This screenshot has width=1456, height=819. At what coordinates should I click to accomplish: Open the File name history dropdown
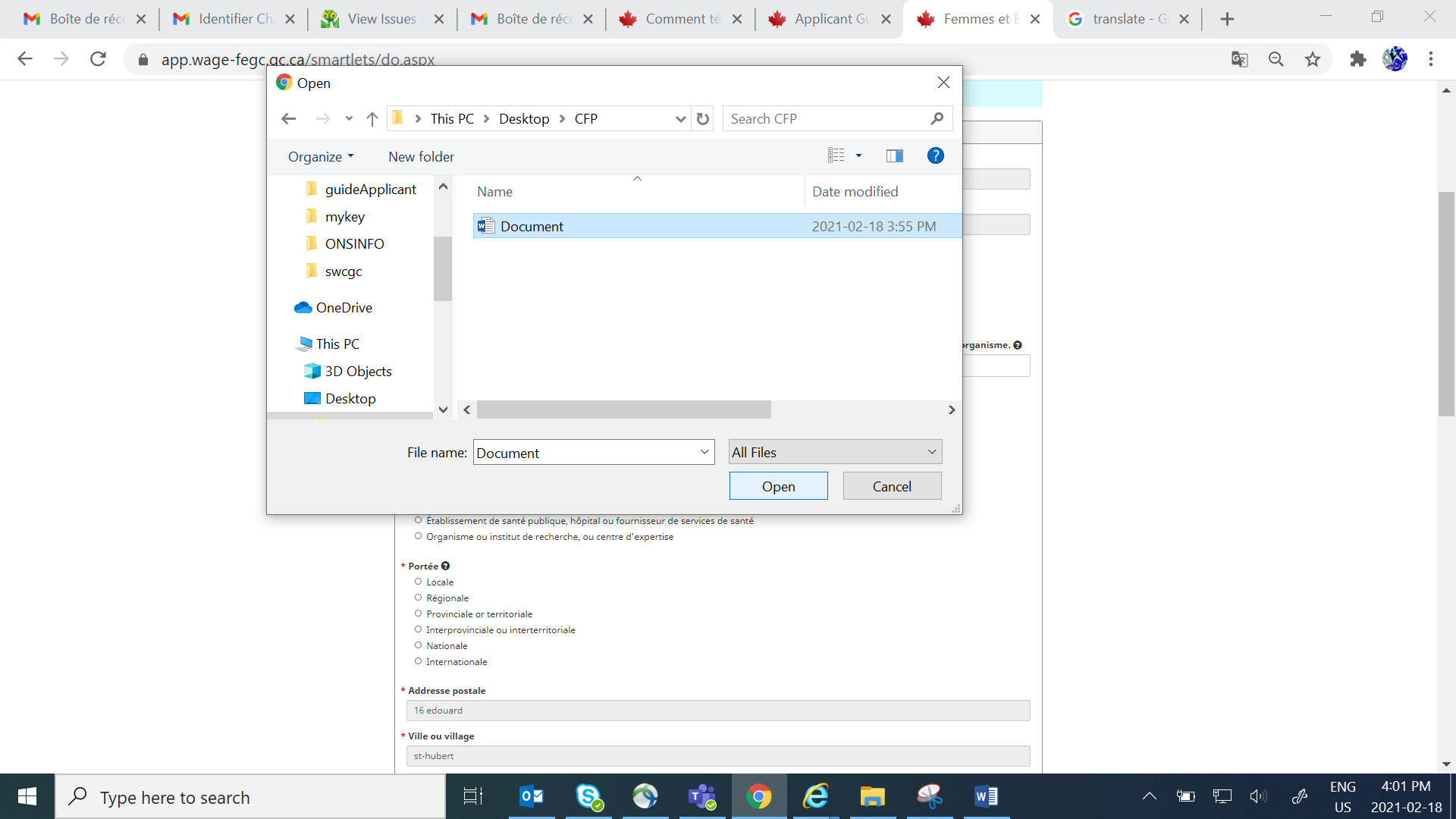(x=704, y=453)
